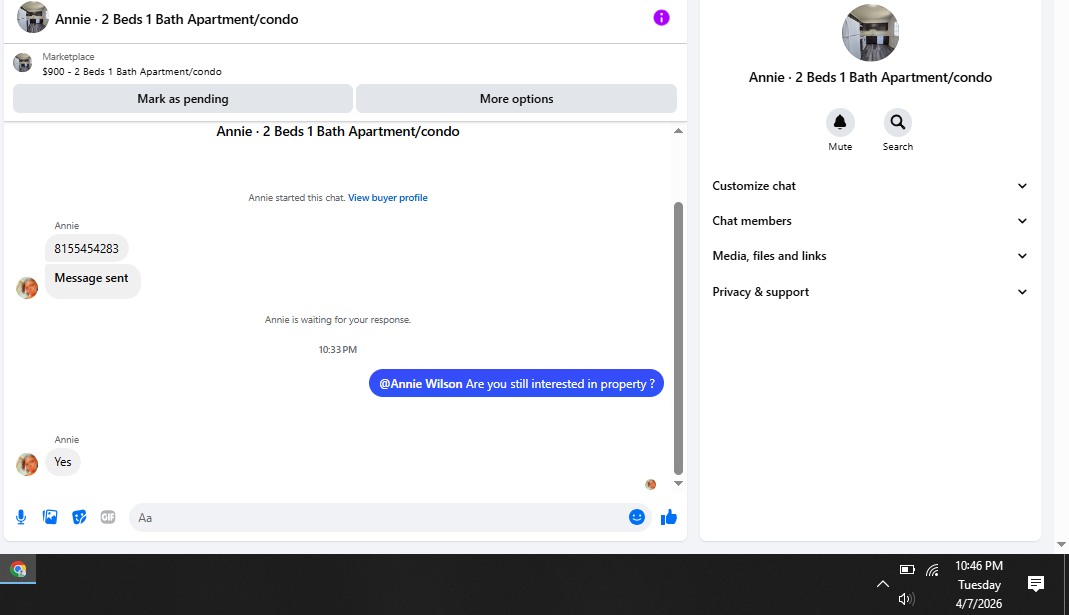This screenshot has height=615, width=1069.
Task: Select the @Annie Wilson mention in the message
Action: pyautogui.click(x=421, y=384)
